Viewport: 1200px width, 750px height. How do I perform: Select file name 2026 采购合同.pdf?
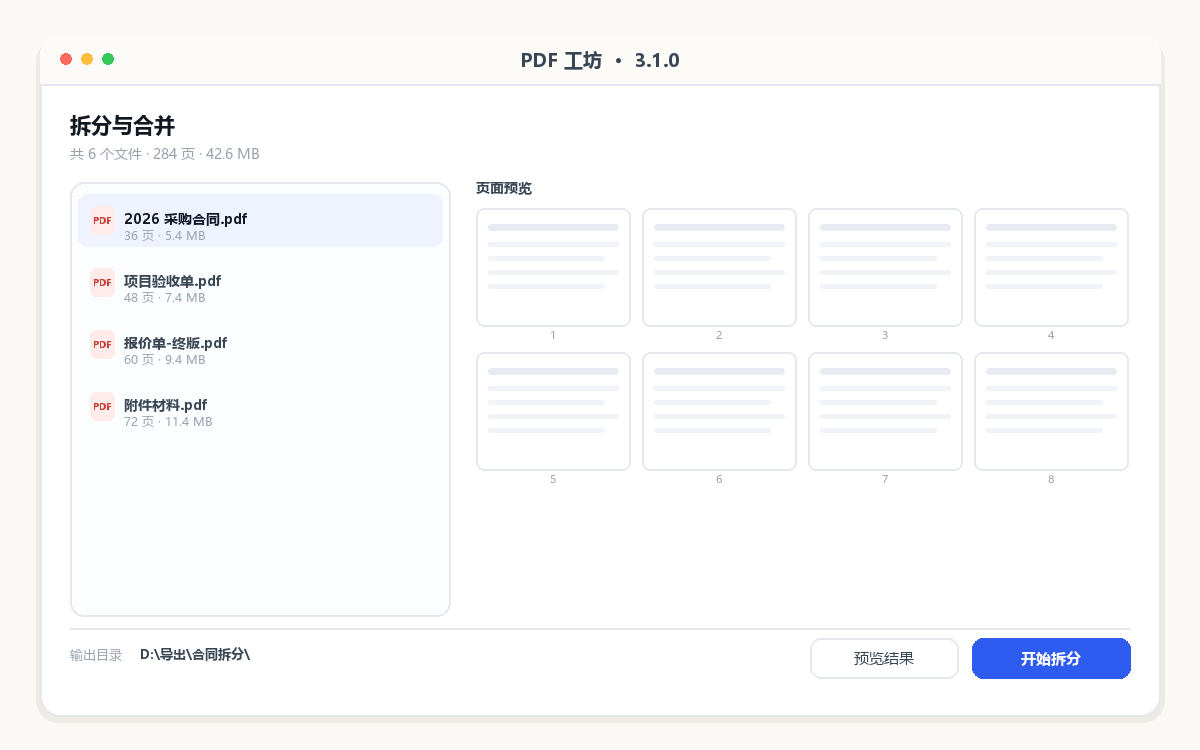click(185, 219)
